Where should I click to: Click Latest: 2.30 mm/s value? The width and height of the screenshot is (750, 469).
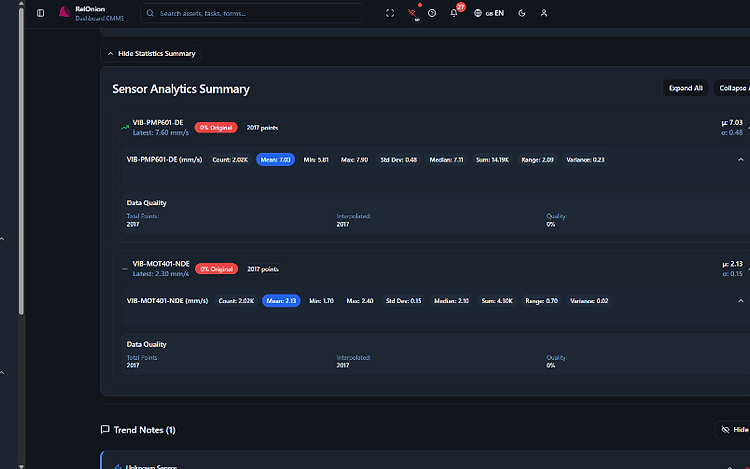tap(161, 274)
